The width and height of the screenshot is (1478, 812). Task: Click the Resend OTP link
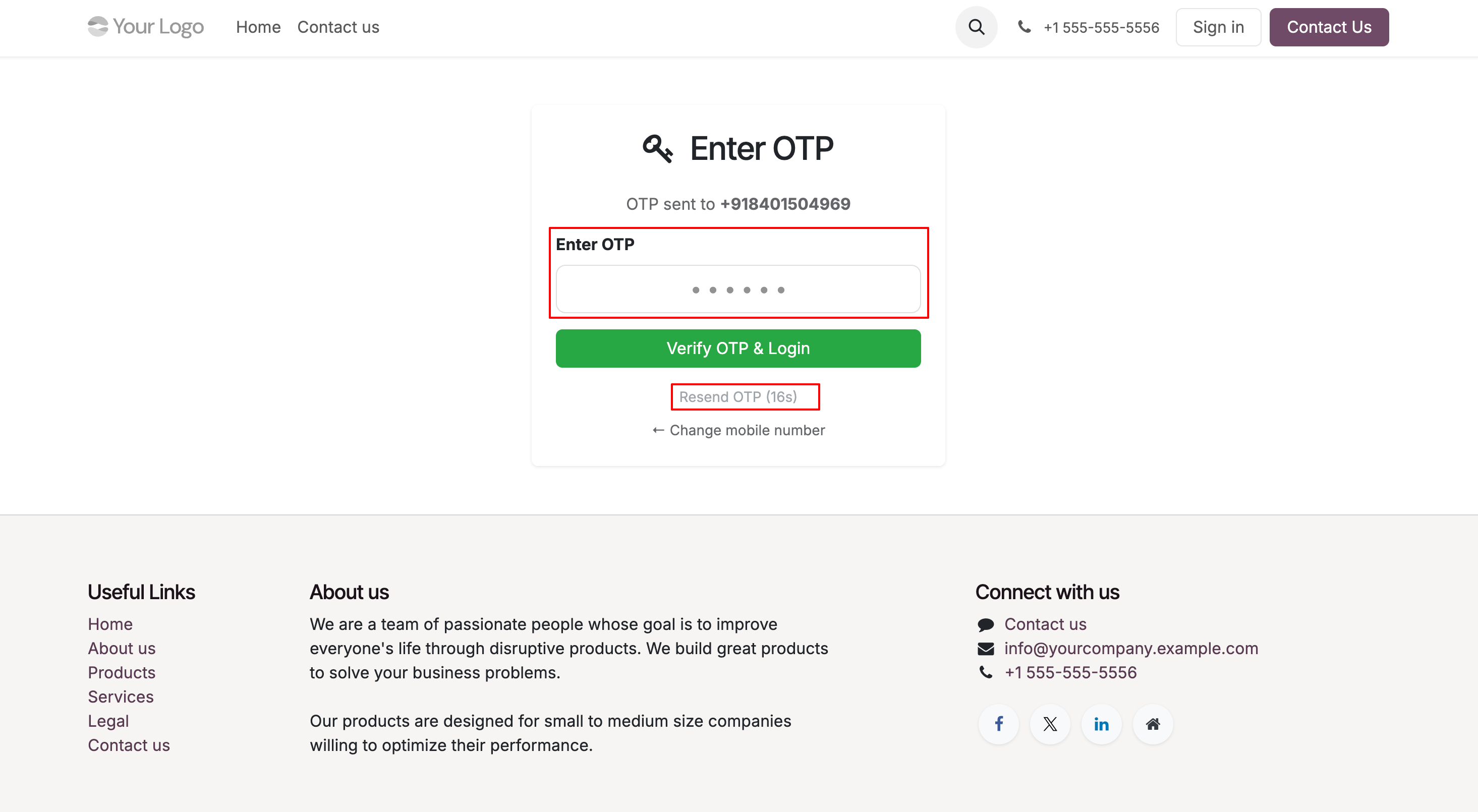click(738, 396)
